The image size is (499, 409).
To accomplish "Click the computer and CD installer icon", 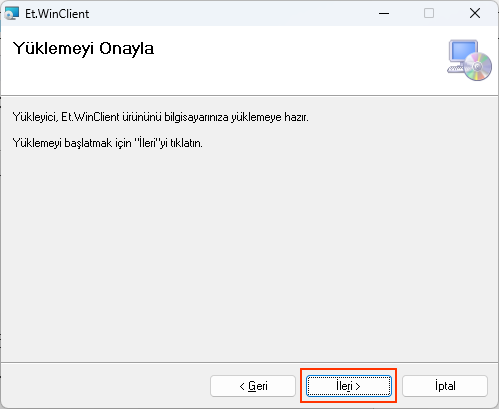I will pyautogui.click(x=469, y=60).
